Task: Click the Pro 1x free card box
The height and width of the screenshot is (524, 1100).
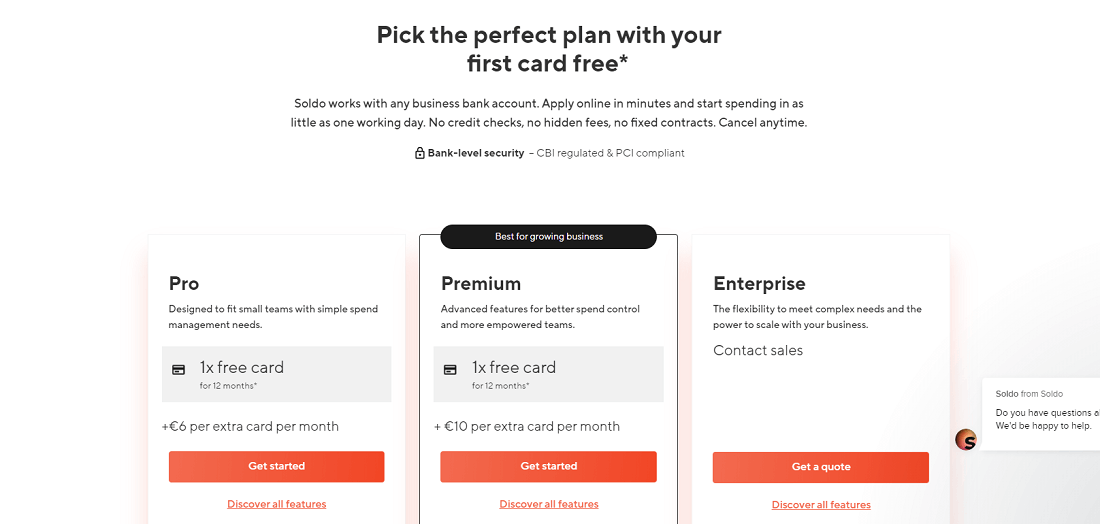Action: tap(276, 374)
